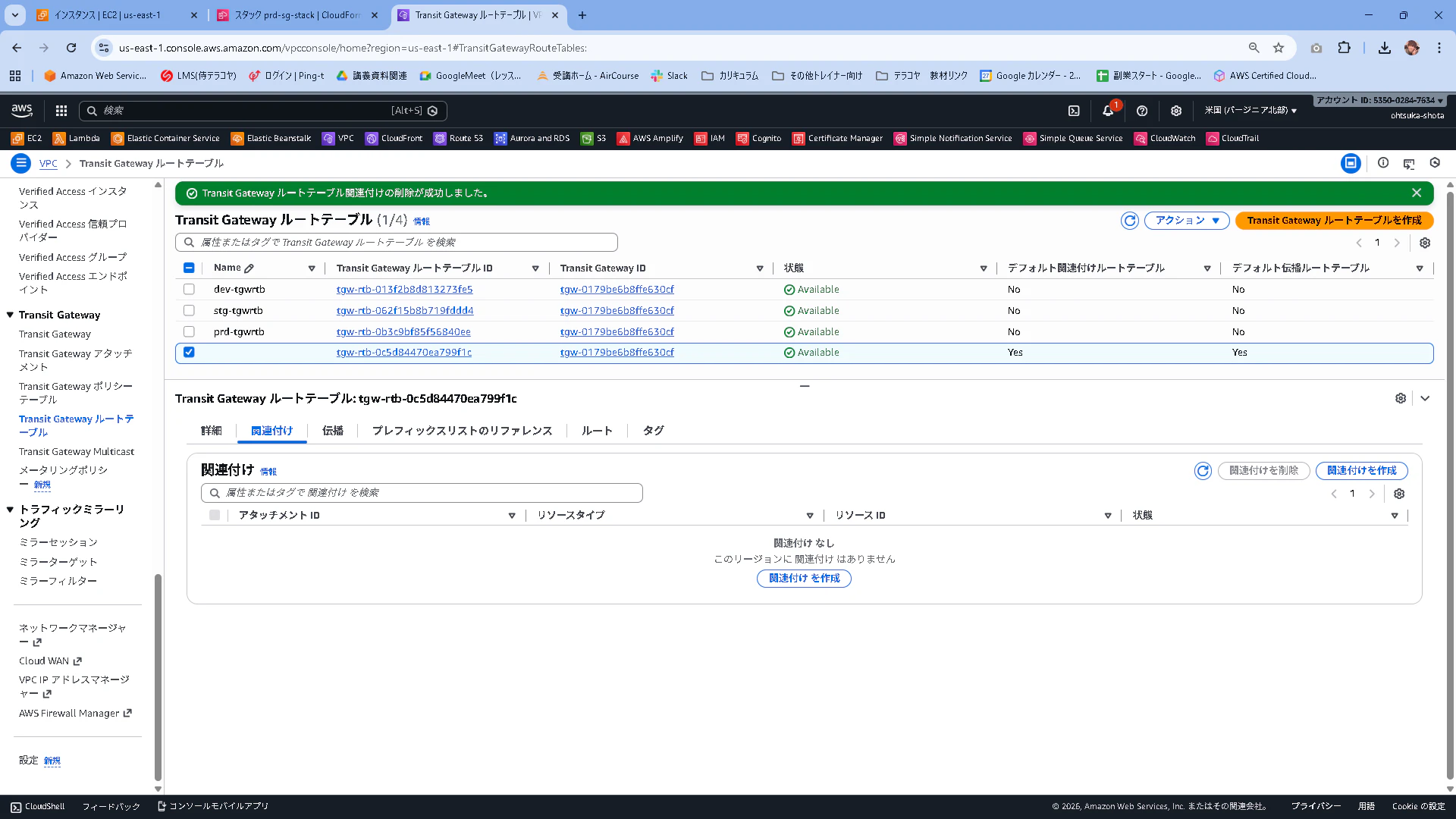Viewport: 1456px width, 819px height.
Task: Toggle the side navigation hamburger menu
Action: pyautogui.click(x=21, y=163)
